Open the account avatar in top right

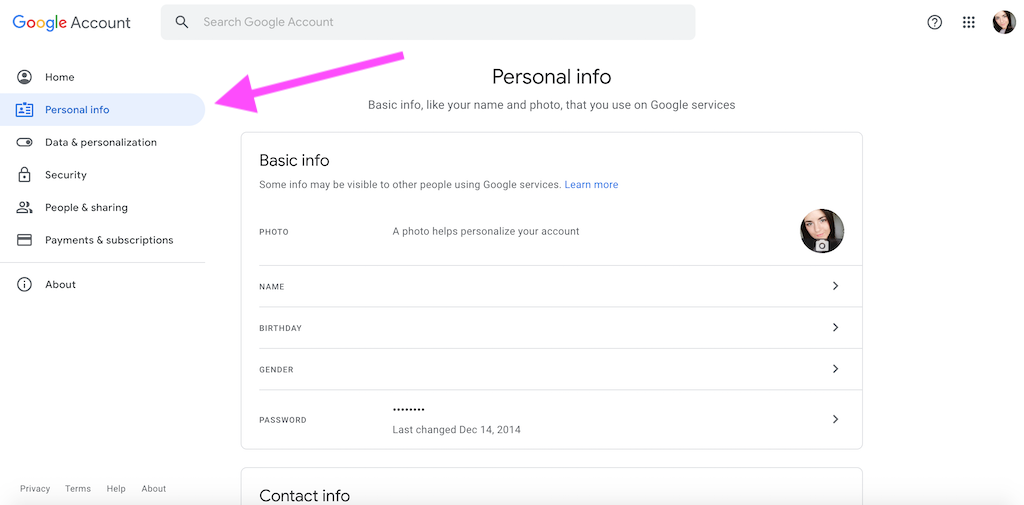[x=1004, y=22]
